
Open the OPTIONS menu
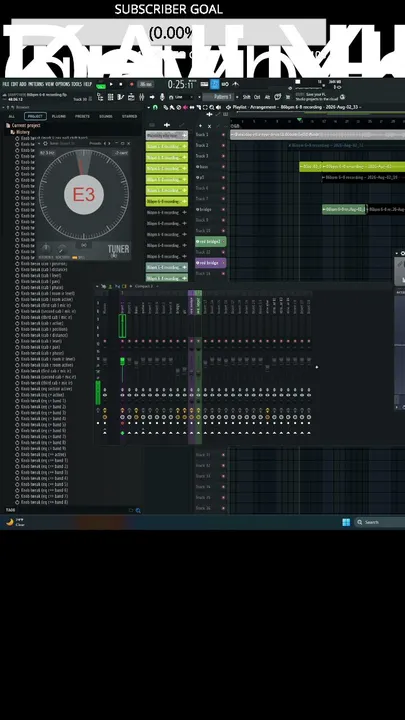point(62,84)
